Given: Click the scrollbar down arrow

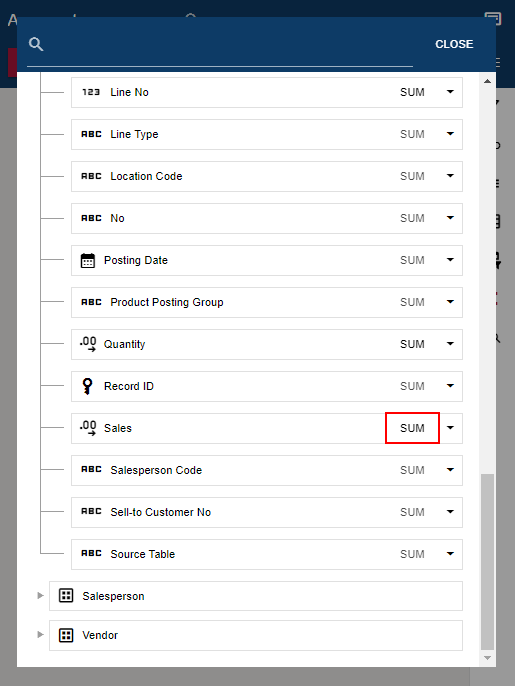Looking at the screenshot, I should click(487, 658).
